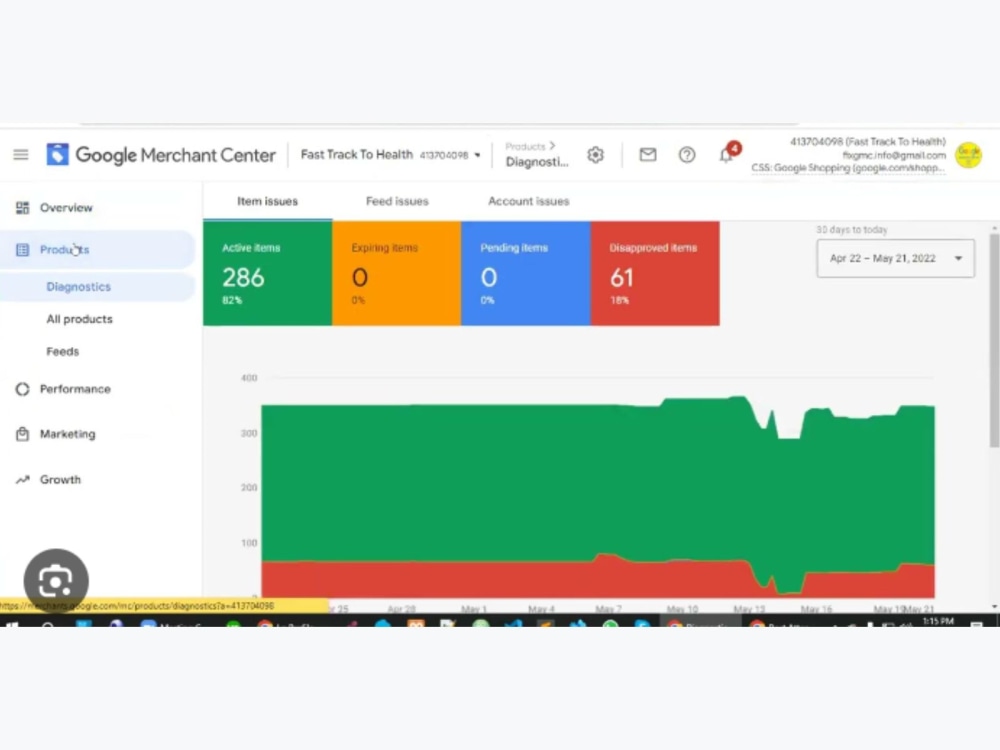Viewport: 1000px width, 750px height.
Task: Click the Growth trend icon
Action: [22, 480]
